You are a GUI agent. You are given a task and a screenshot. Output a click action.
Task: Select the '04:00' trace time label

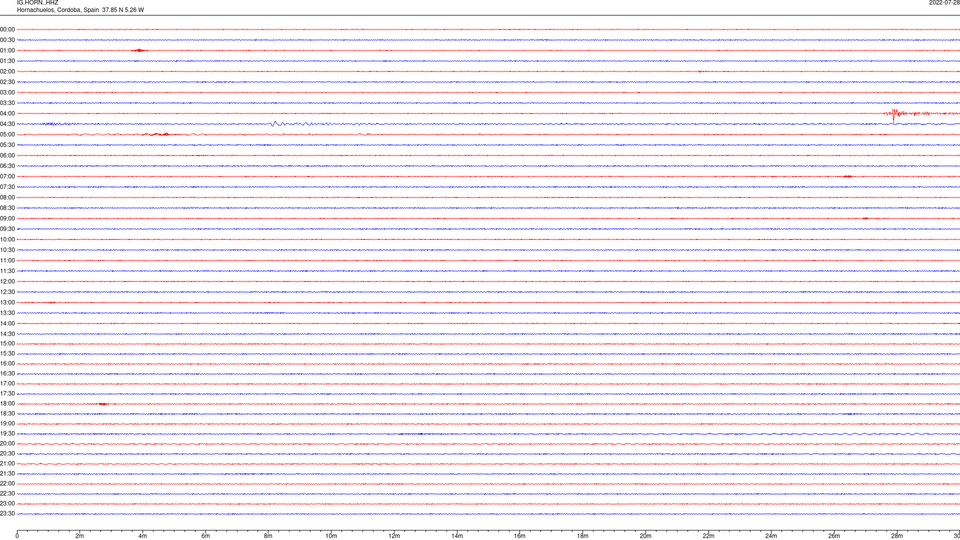[7, 113]
